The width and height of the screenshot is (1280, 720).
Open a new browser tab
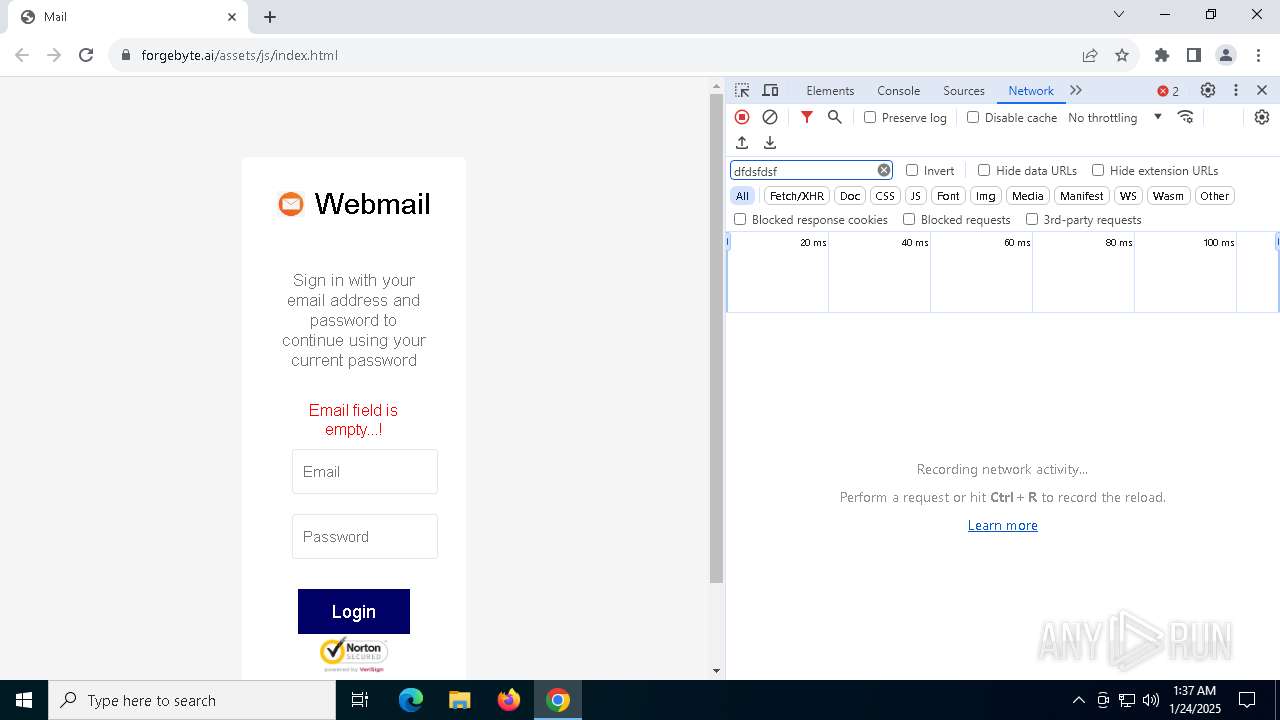(270, 17)
